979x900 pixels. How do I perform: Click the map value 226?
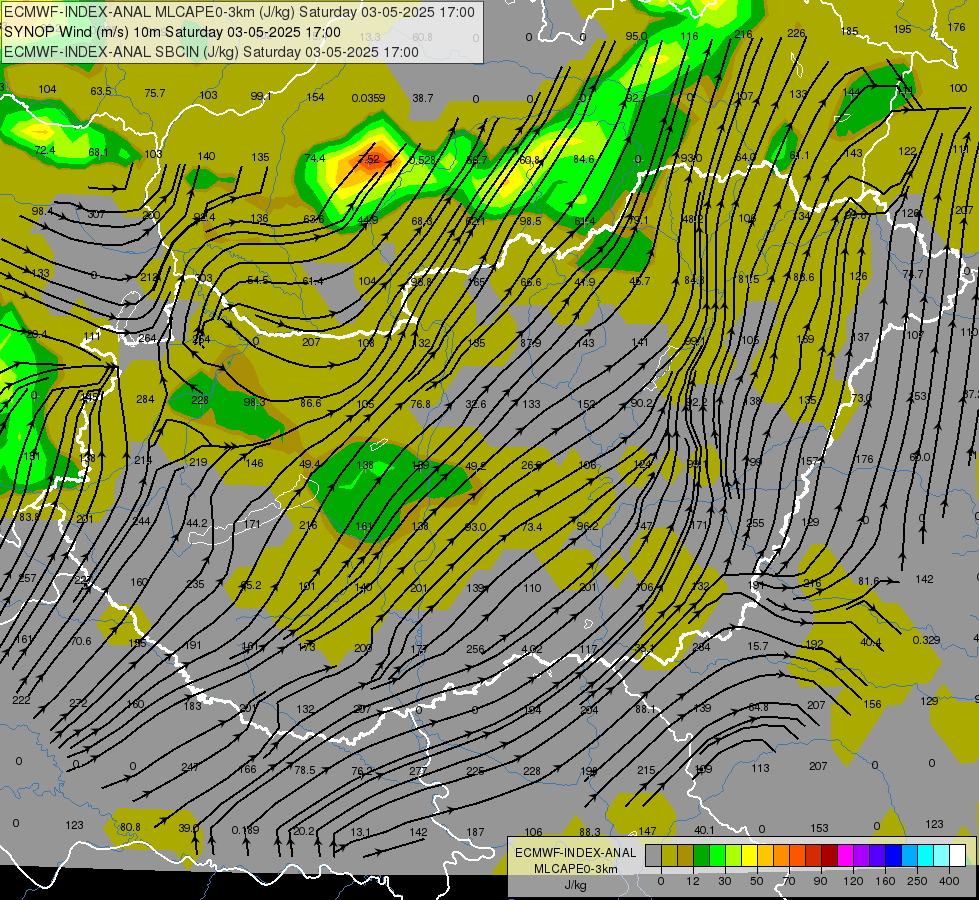point(796,33)
